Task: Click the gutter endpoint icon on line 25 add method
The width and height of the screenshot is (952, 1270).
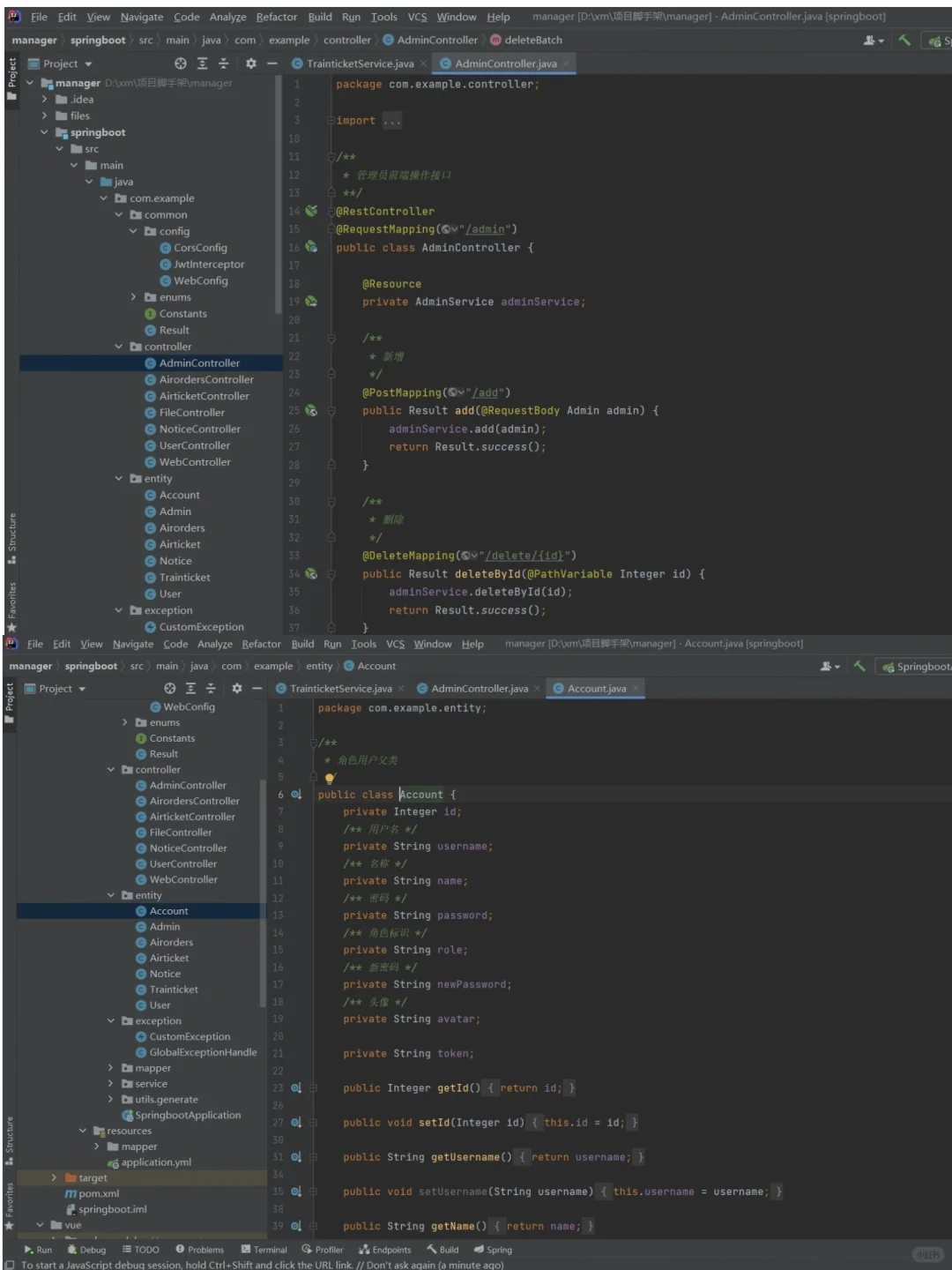Action: pos(311,410)
